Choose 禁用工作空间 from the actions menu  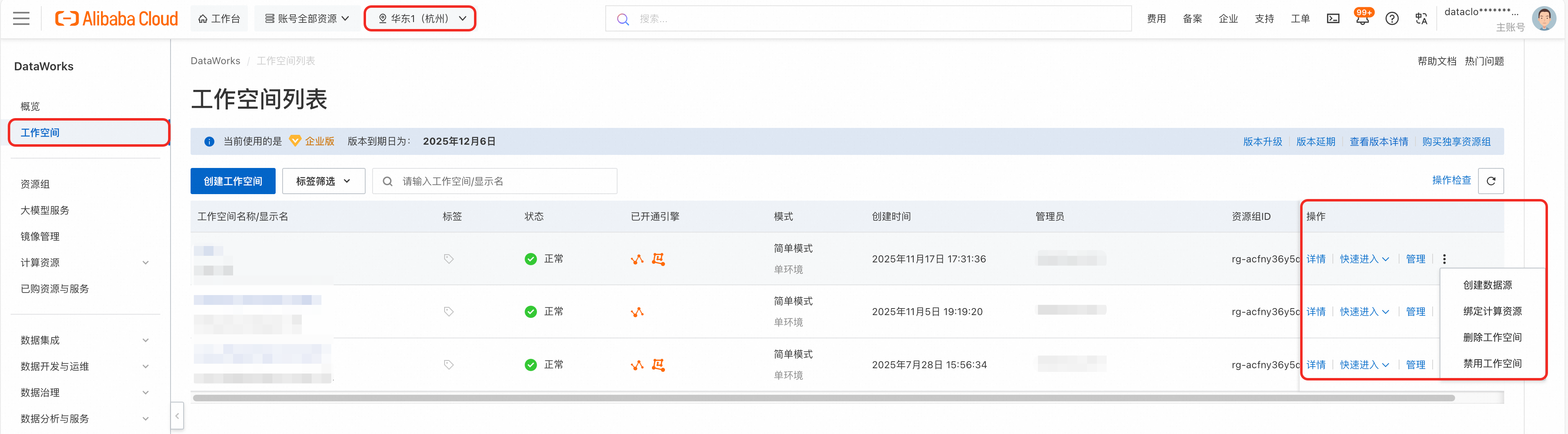click(1492, 363)
